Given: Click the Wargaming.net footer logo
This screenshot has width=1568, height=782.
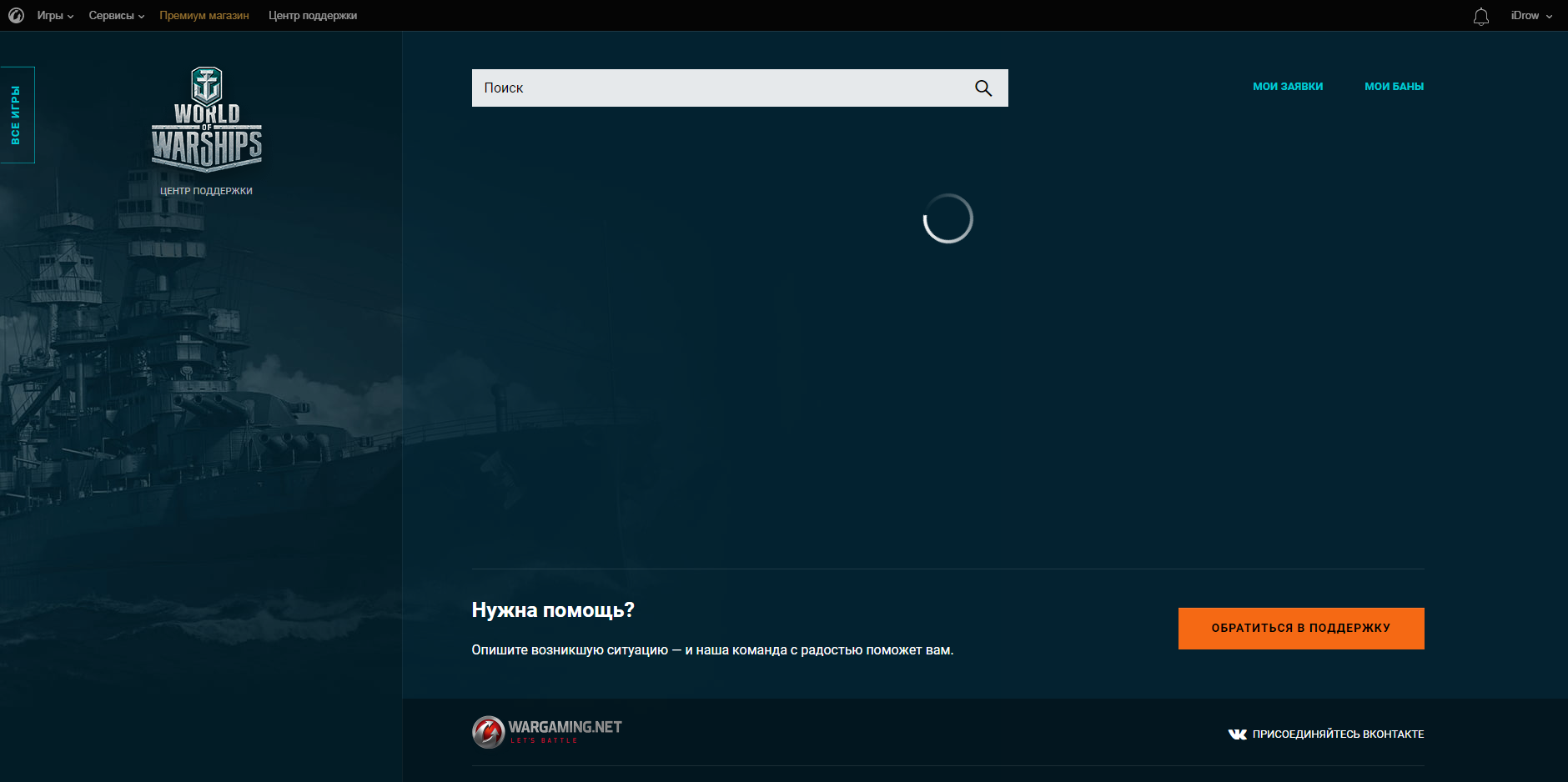Looking at the screenshot, I should click(547, 732).
